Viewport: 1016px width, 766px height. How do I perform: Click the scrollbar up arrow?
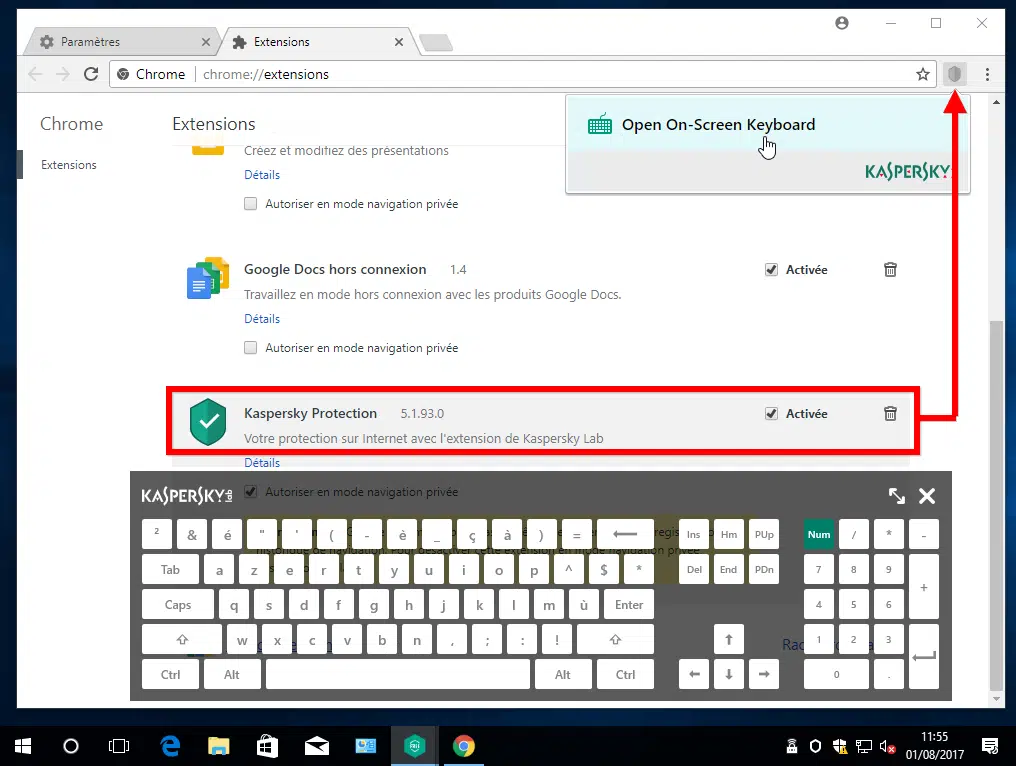996,102
